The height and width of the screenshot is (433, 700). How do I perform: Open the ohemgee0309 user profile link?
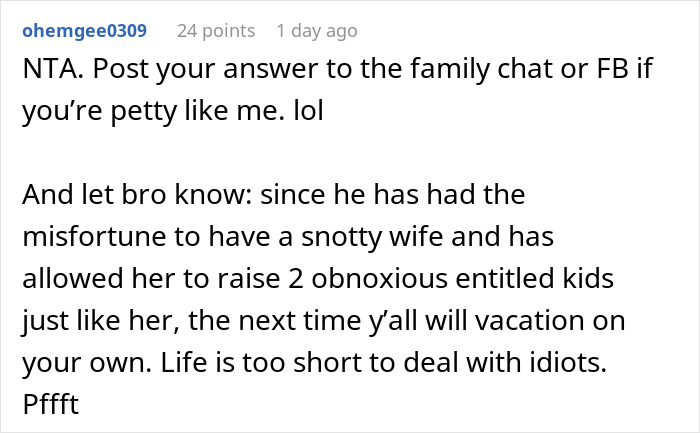click(84, 31)
